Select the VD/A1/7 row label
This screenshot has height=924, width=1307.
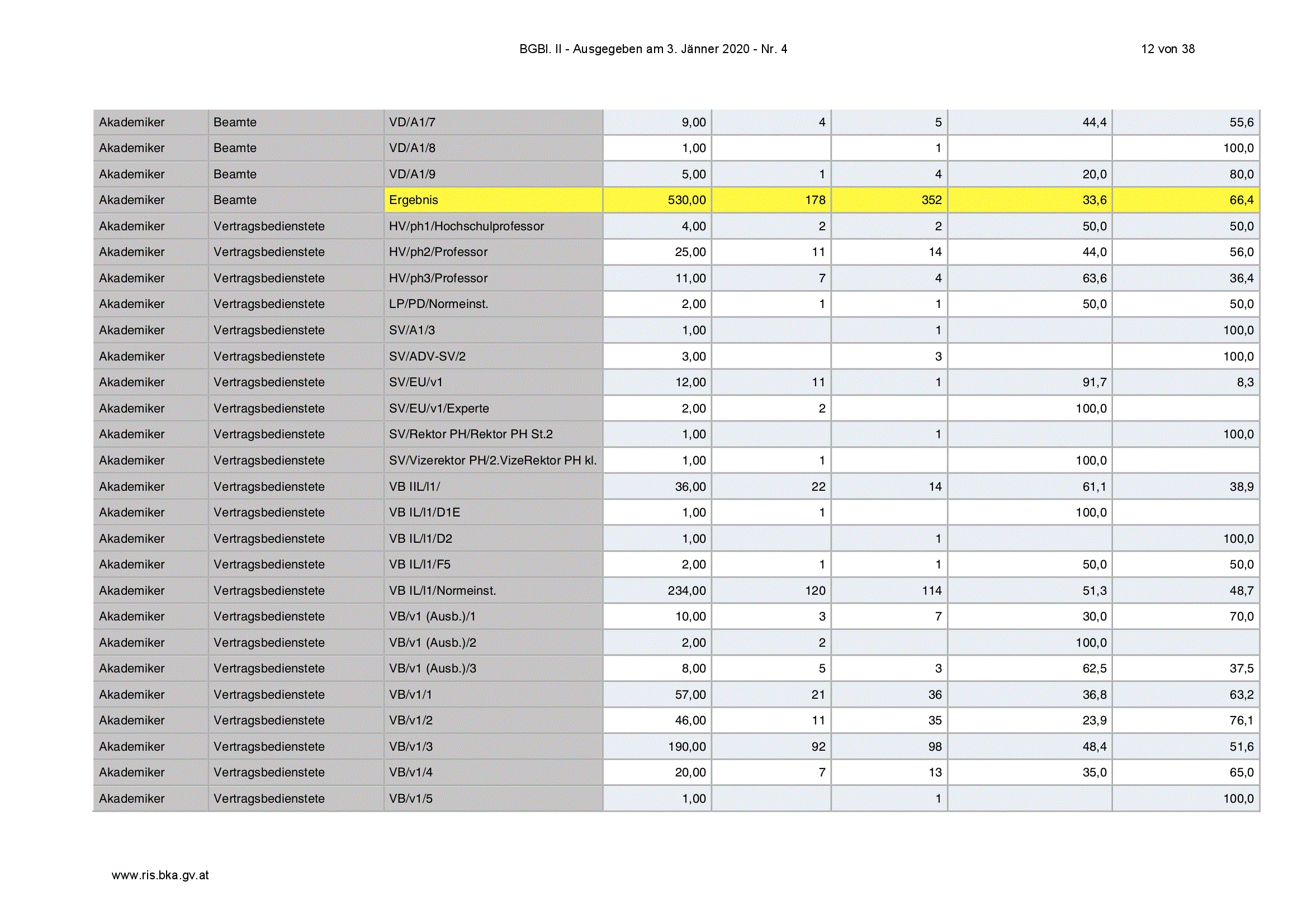[x=494, y=122]
